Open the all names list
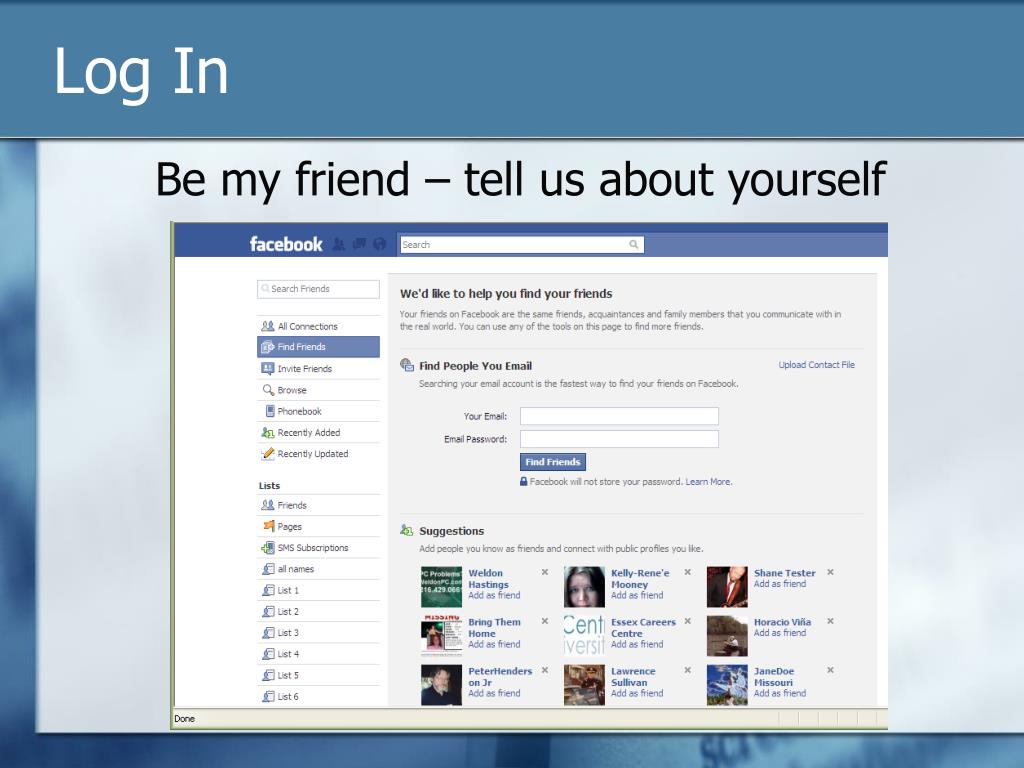 tap(318, 569)
